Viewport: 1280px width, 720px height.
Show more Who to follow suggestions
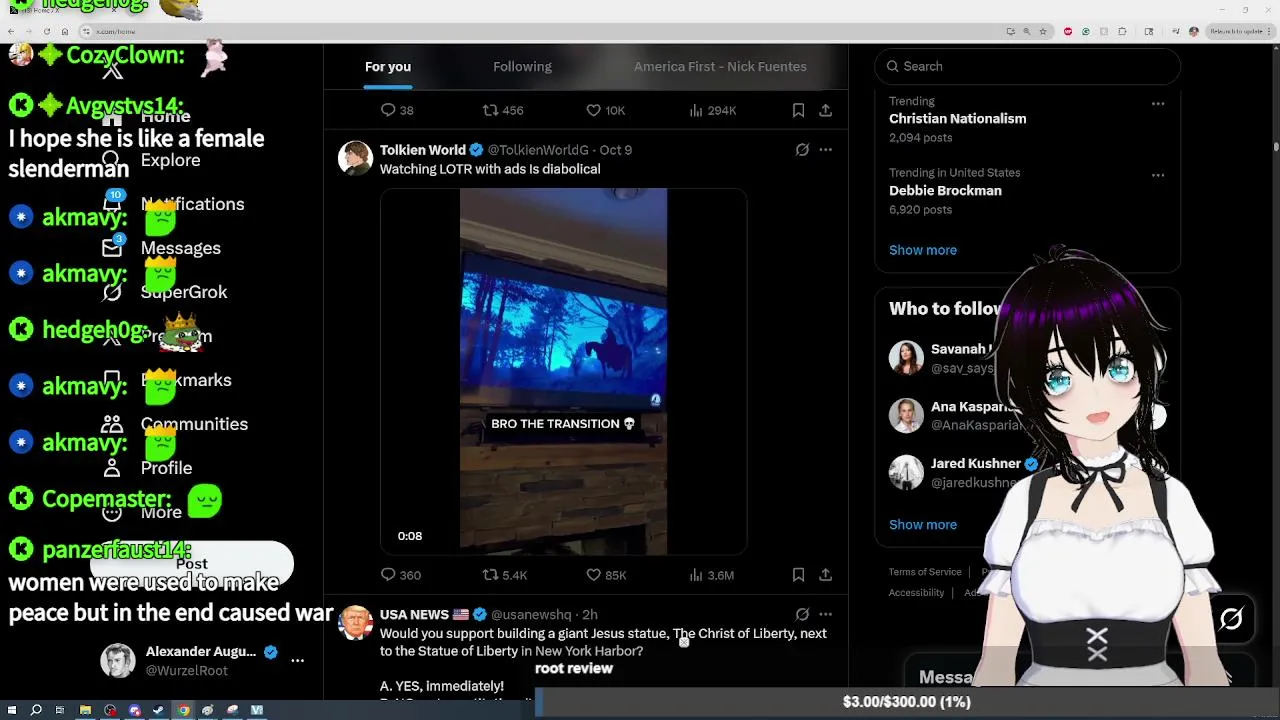tap(923, 524)
